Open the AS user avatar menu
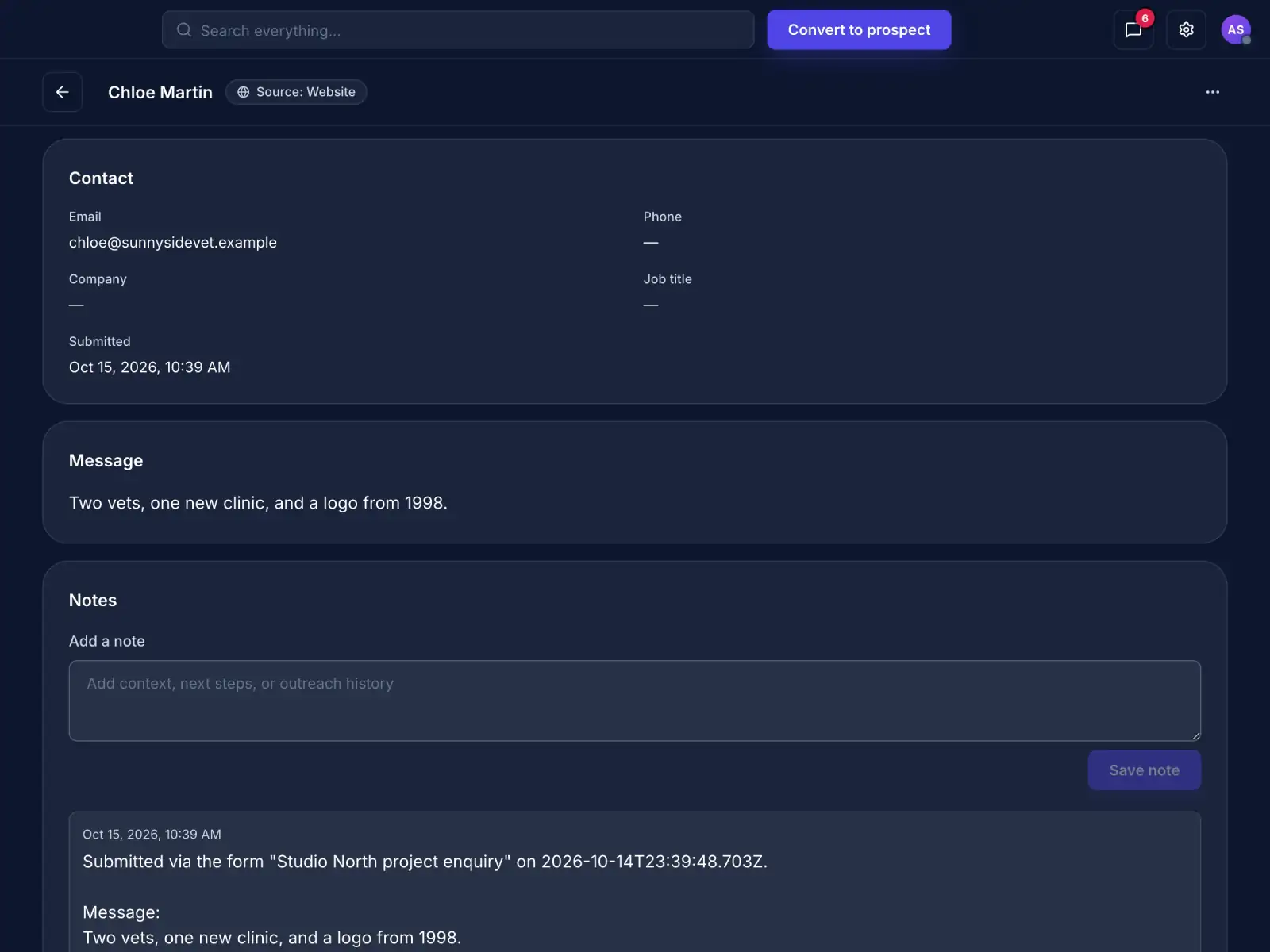 pos(1235,30)
